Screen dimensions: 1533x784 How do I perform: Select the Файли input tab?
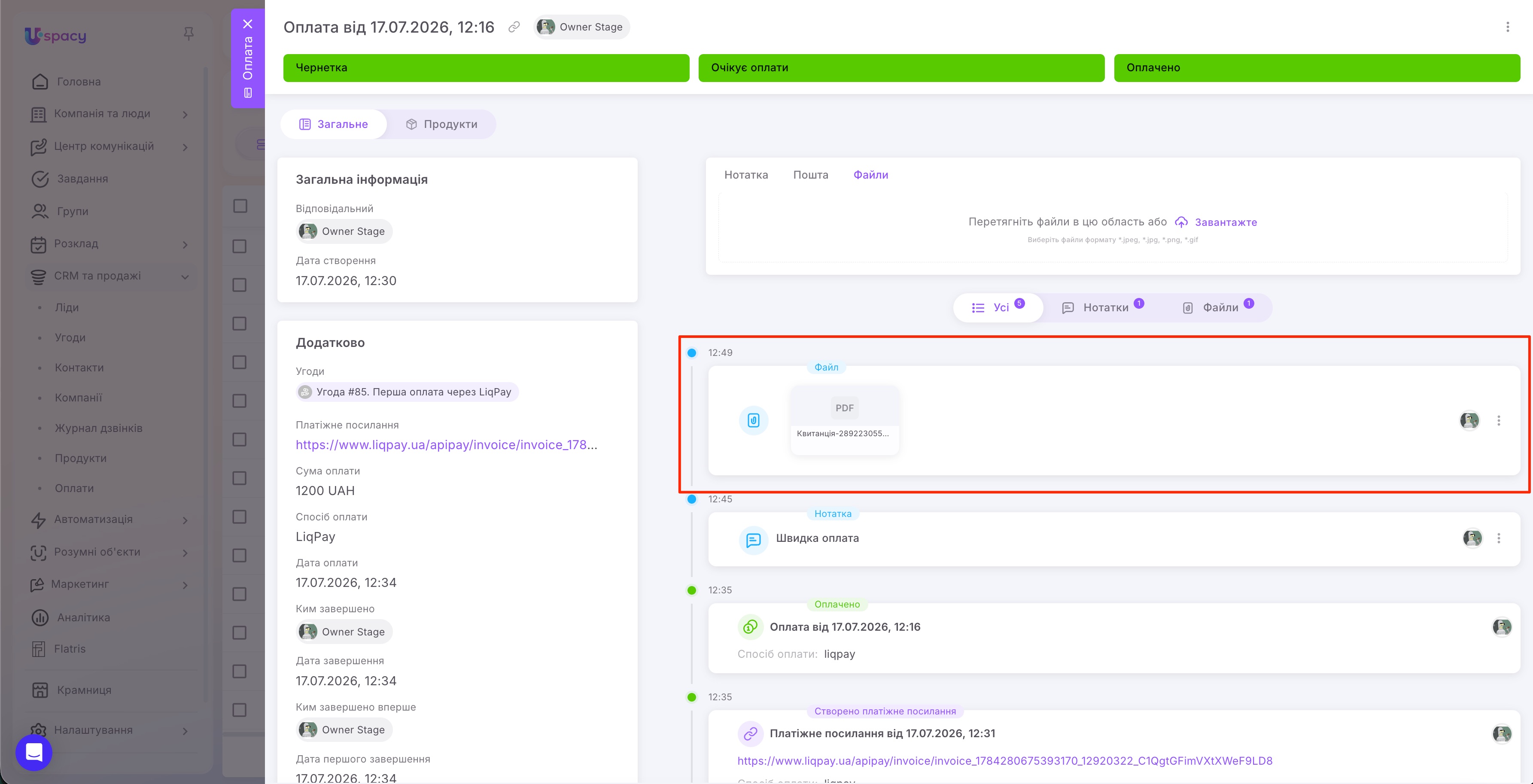tap(871, 175)
